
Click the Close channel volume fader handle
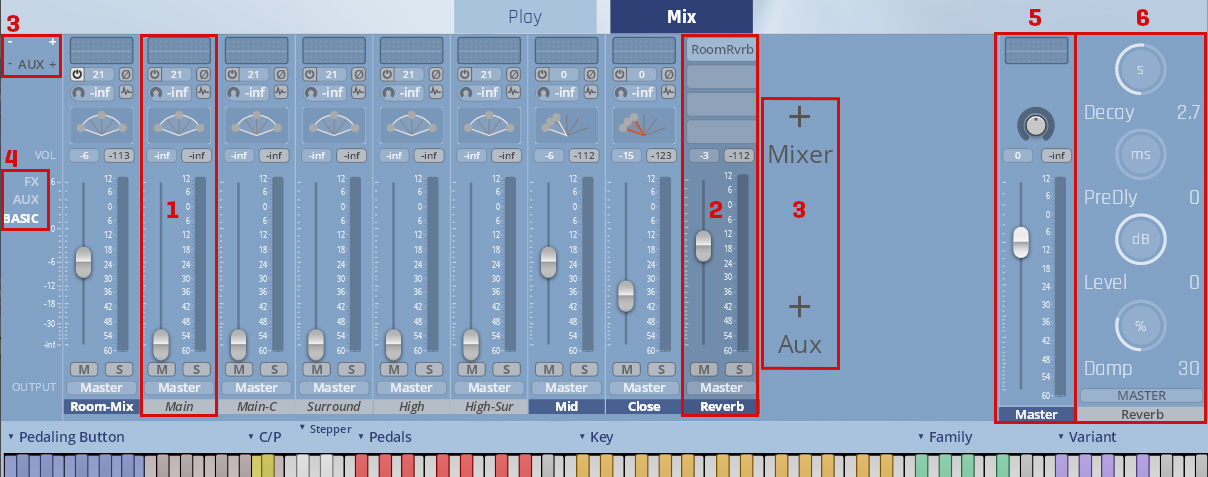626,295
